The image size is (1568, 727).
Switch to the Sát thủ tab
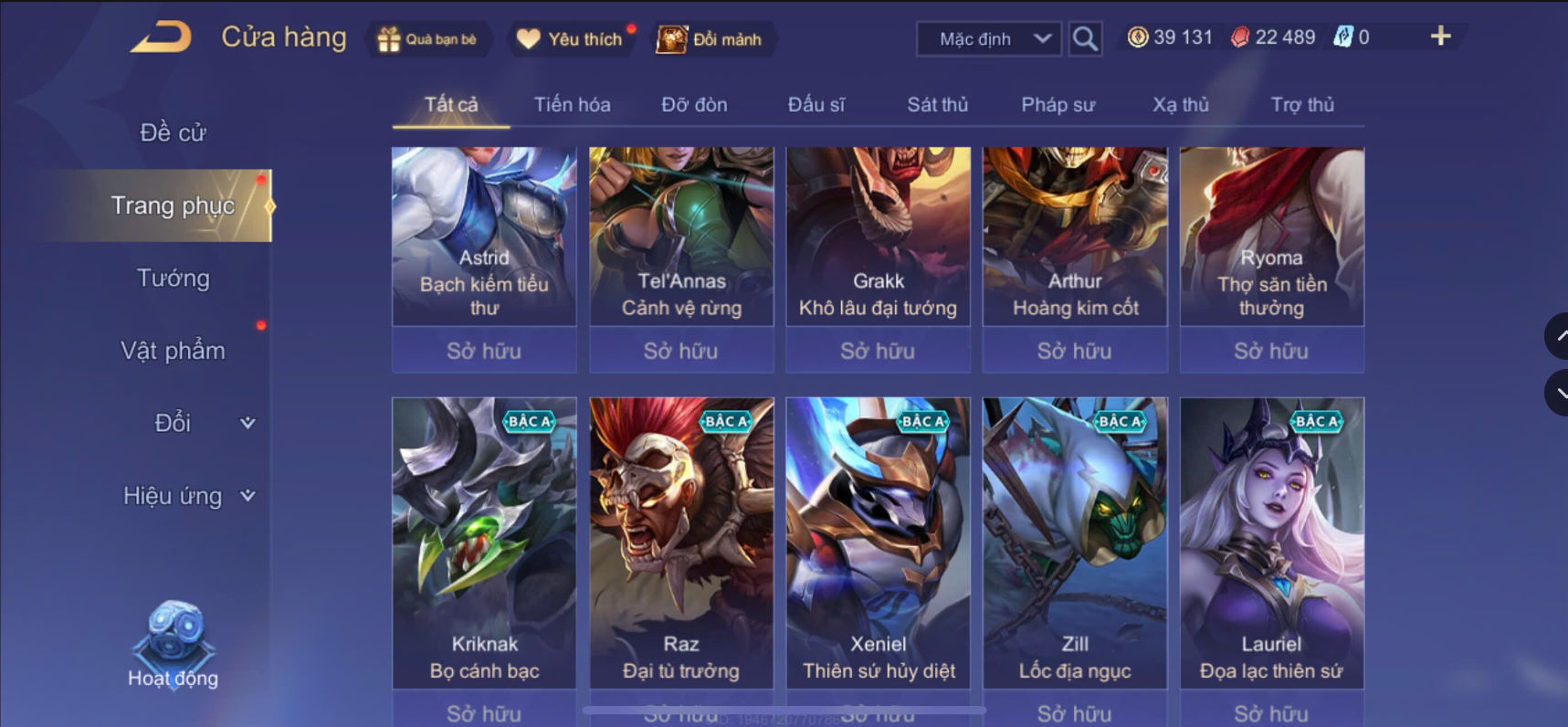[937, 105]
